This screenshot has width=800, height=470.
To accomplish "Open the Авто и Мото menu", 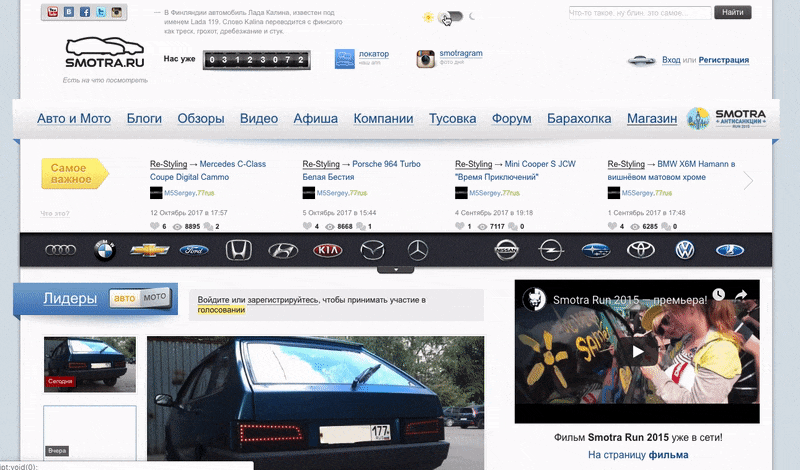I will pyautogui.click(x=74, y=118).
